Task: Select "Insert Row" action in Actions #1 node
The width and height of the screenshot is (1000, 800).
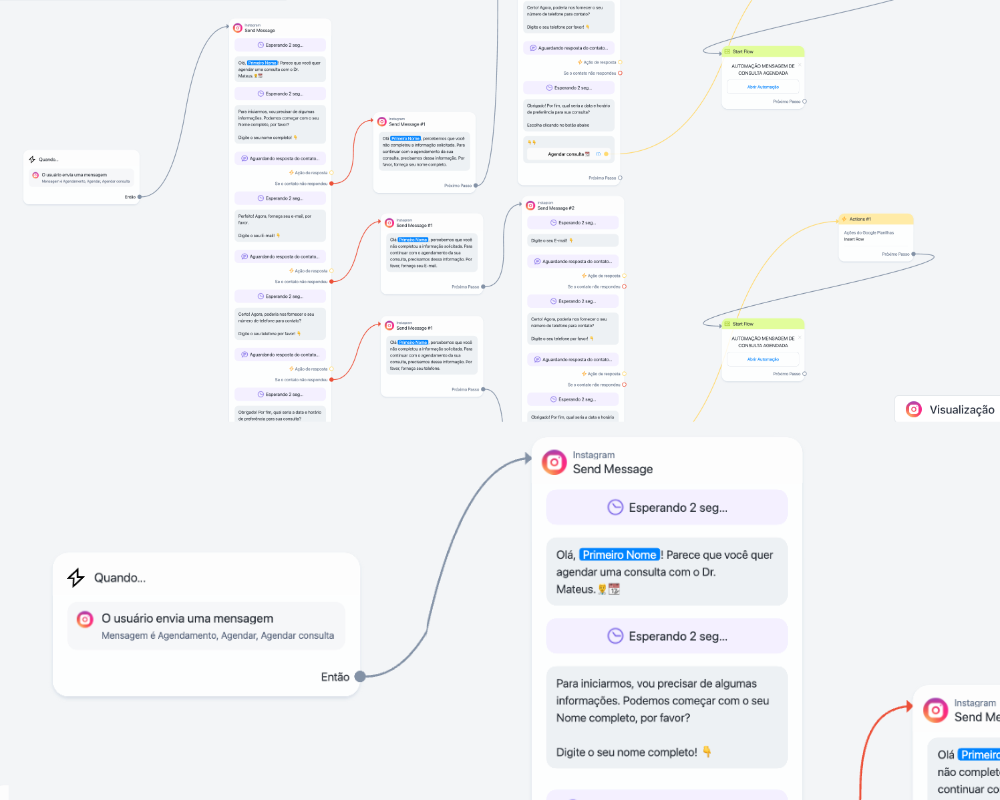Action: (x=852, y=240)
